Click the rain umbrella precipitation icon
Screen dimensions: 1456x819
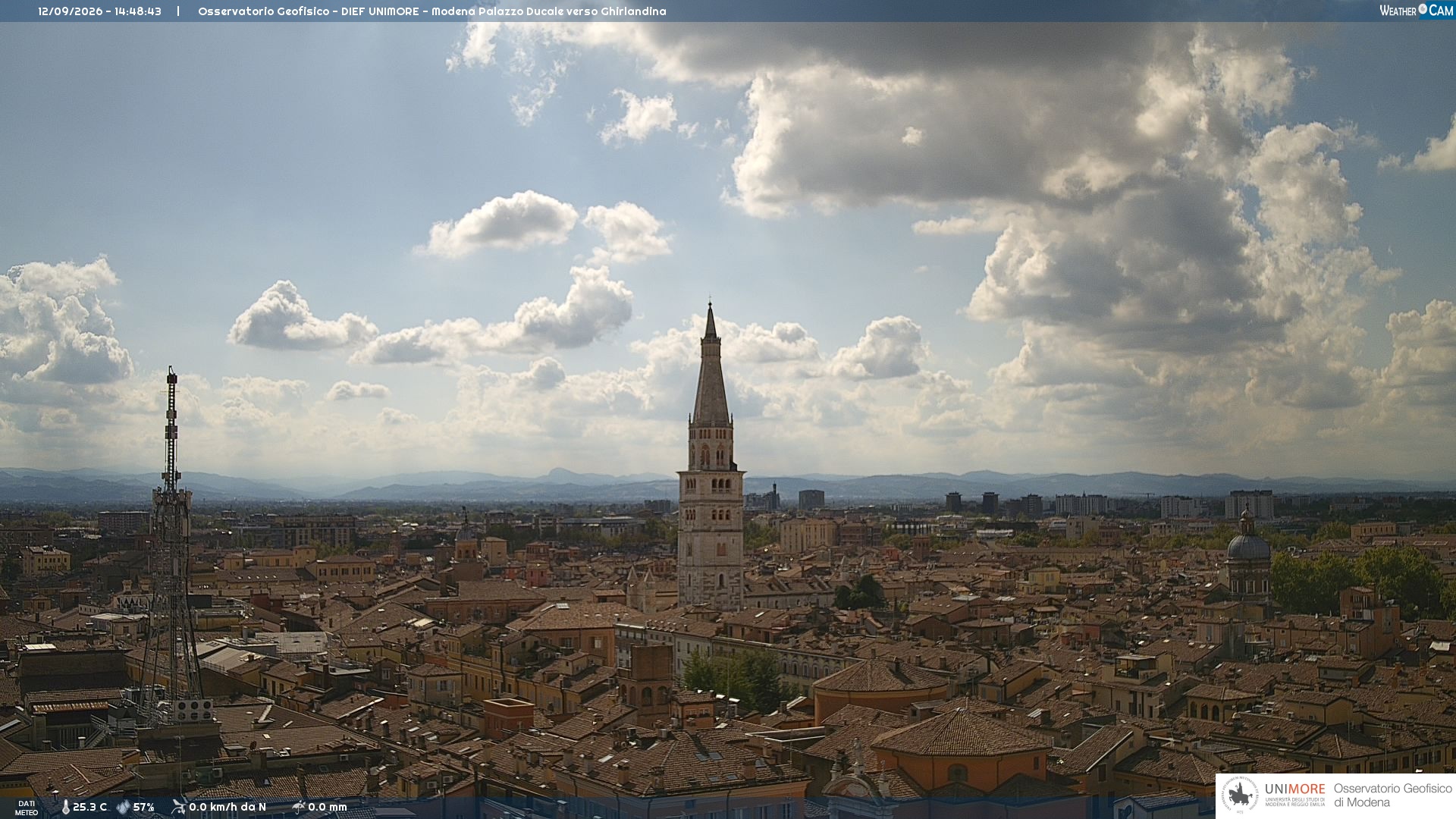298,807
